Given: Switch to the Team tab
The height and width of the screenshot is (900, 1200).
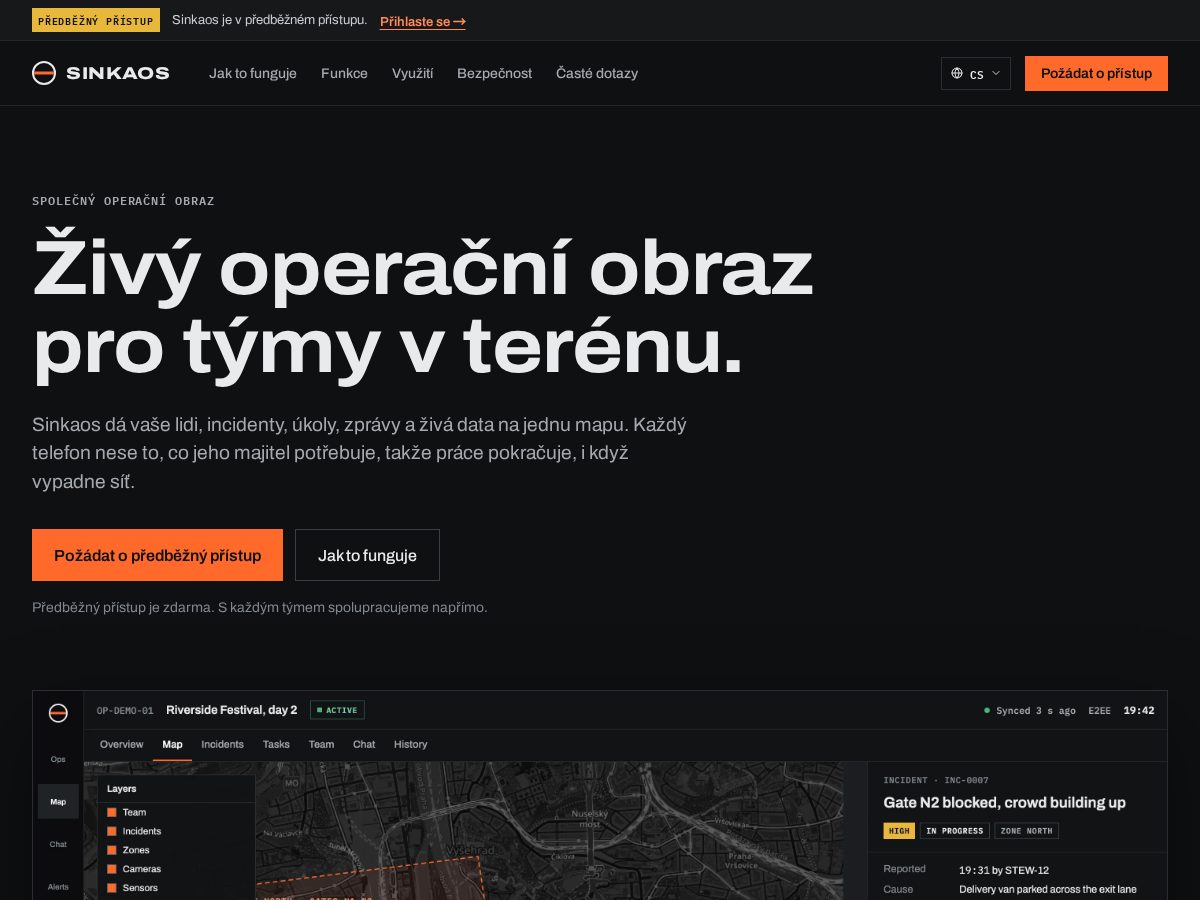Looking at the screenshot, I should point(321,744).
